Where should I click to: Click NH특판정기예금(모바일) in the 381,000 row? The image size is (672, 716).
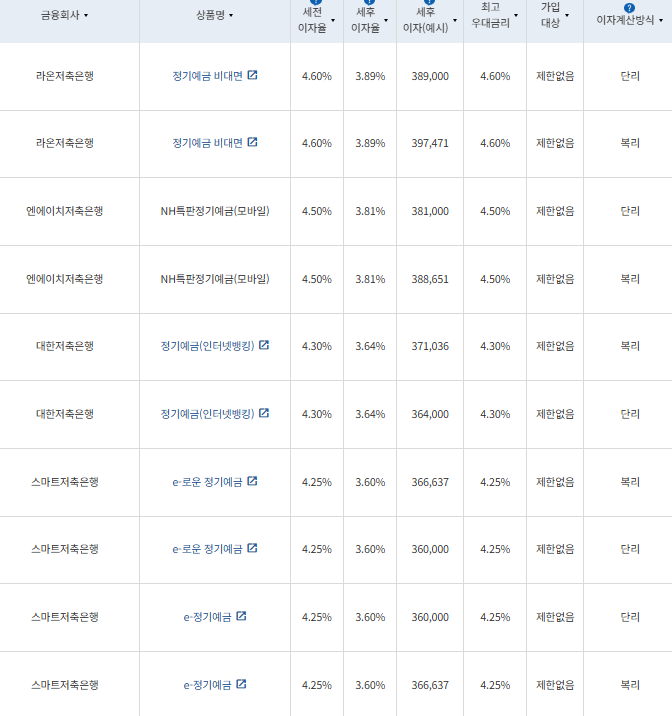[215, 211]
